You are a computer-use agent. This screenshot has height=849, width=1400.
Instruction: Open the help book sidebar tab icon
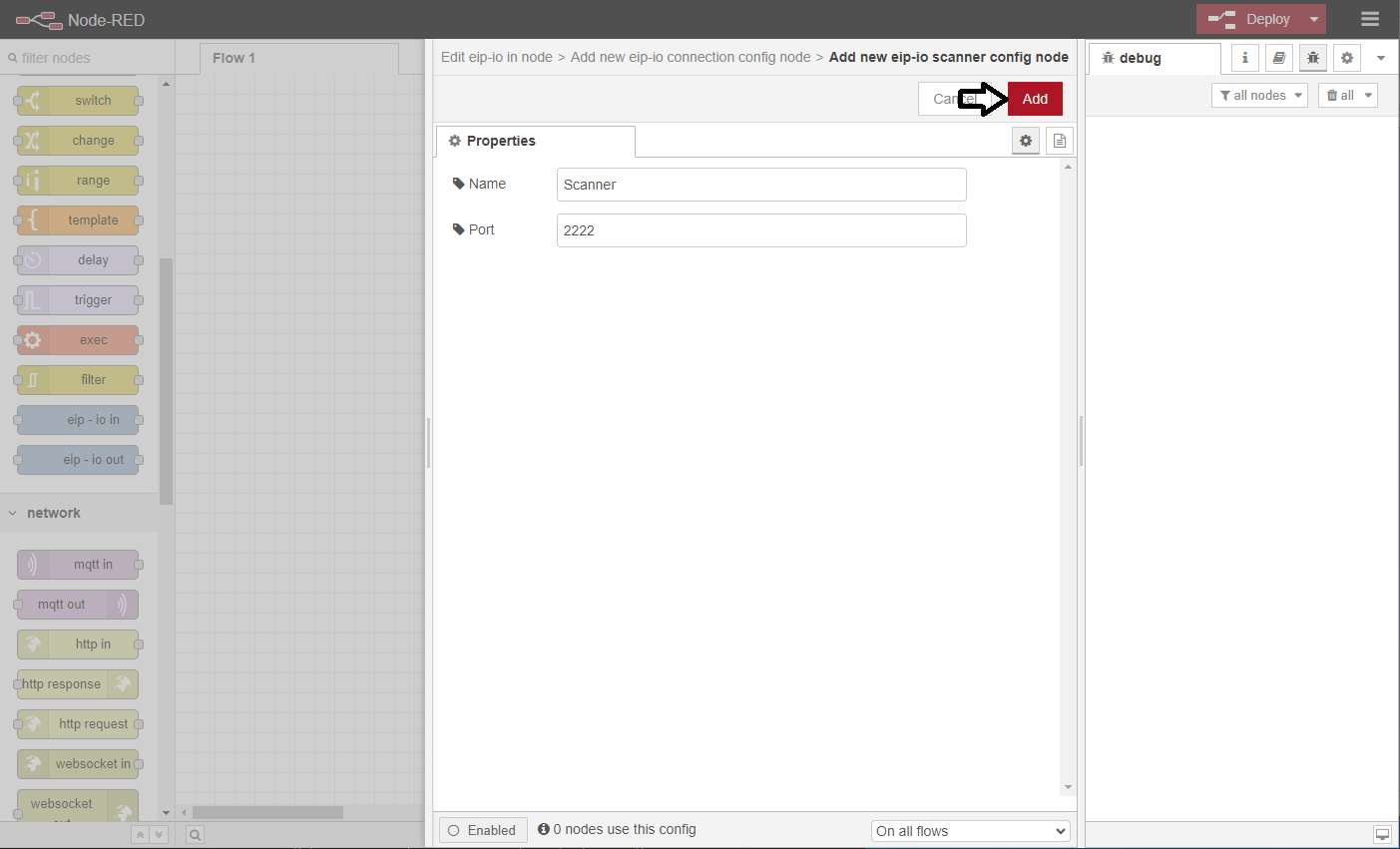(1278, 58)
